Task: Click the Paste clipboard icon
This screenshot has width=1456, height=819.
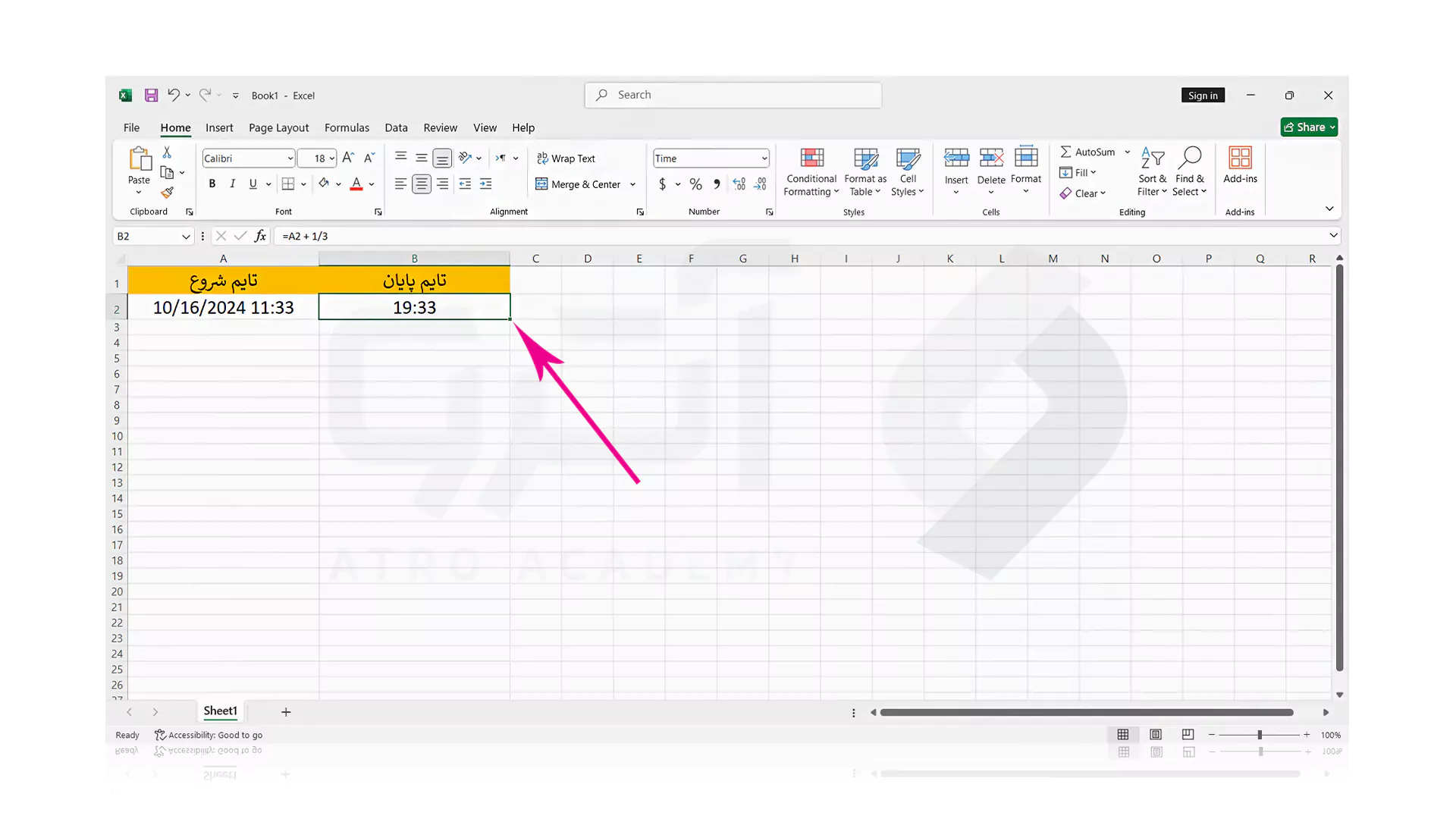Action: pos(139,158)
